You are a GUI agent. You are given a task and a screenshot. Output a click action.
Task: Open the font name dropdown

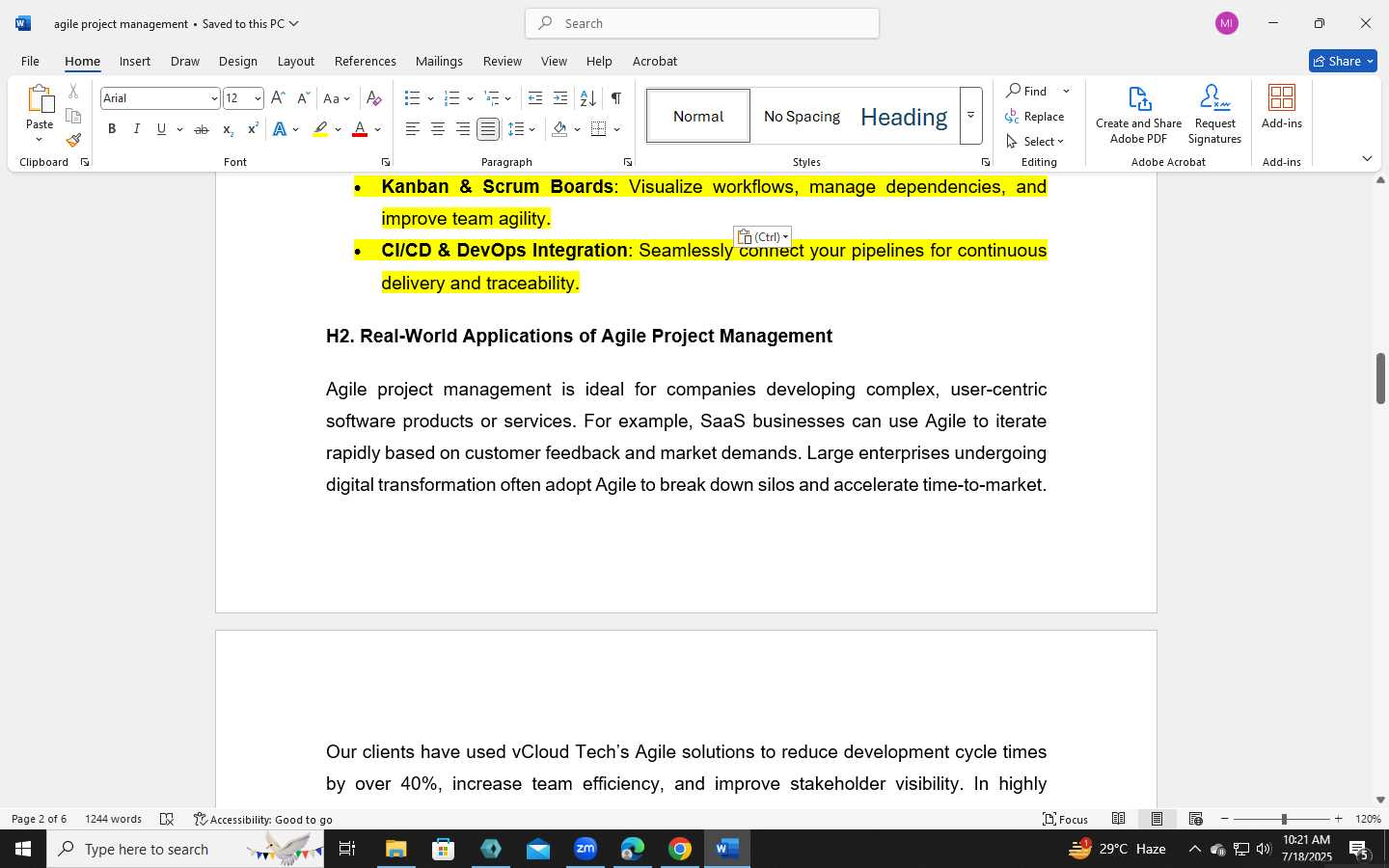coord(213,98)
